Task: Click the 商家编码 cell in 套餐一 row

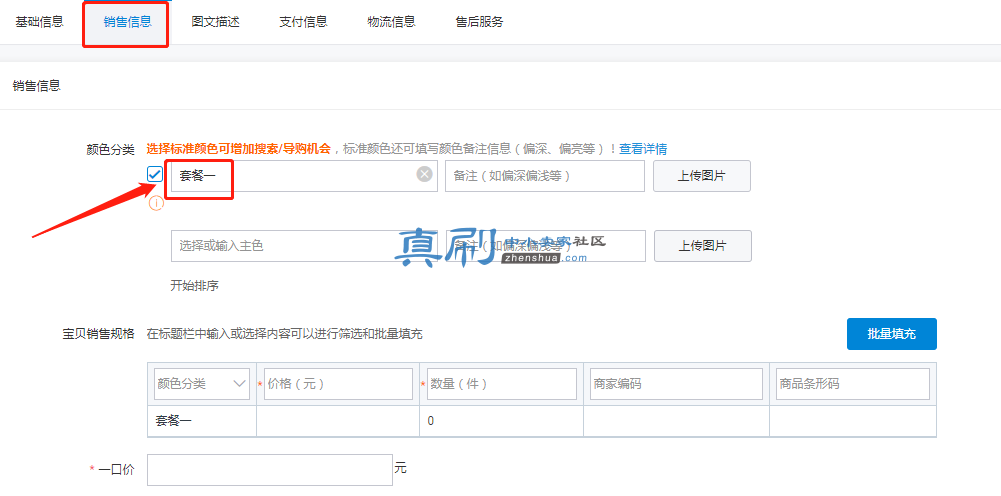Action: 677,421
